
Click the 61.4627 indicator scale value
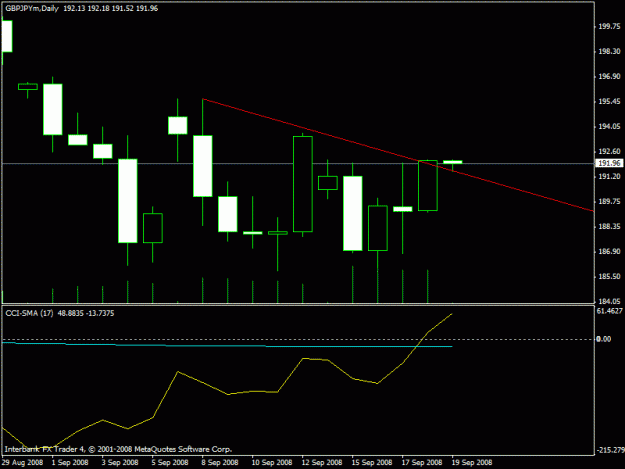click(609, 311)
